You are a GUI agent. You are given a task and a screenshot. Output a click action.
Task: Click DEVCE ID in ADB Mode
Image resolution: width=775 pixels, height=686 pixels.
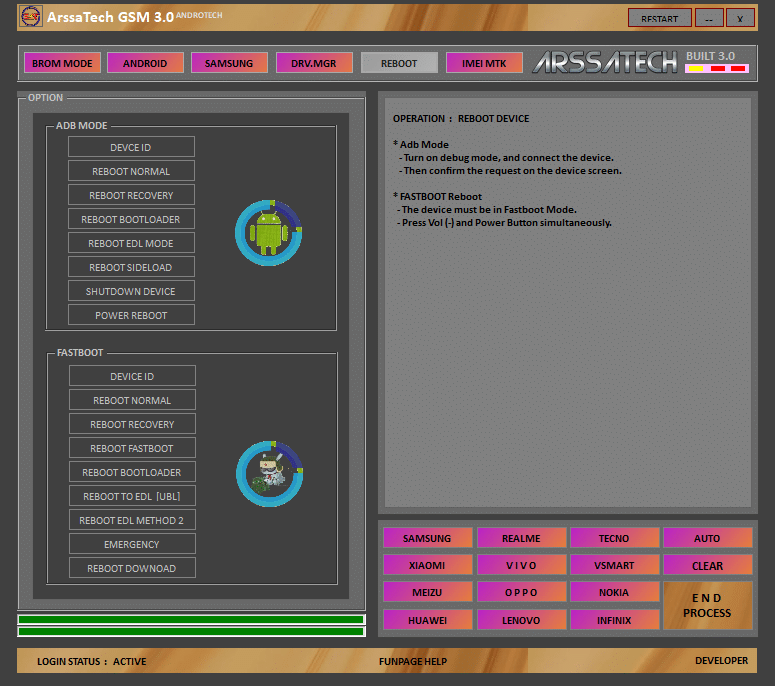coord(131,147)
